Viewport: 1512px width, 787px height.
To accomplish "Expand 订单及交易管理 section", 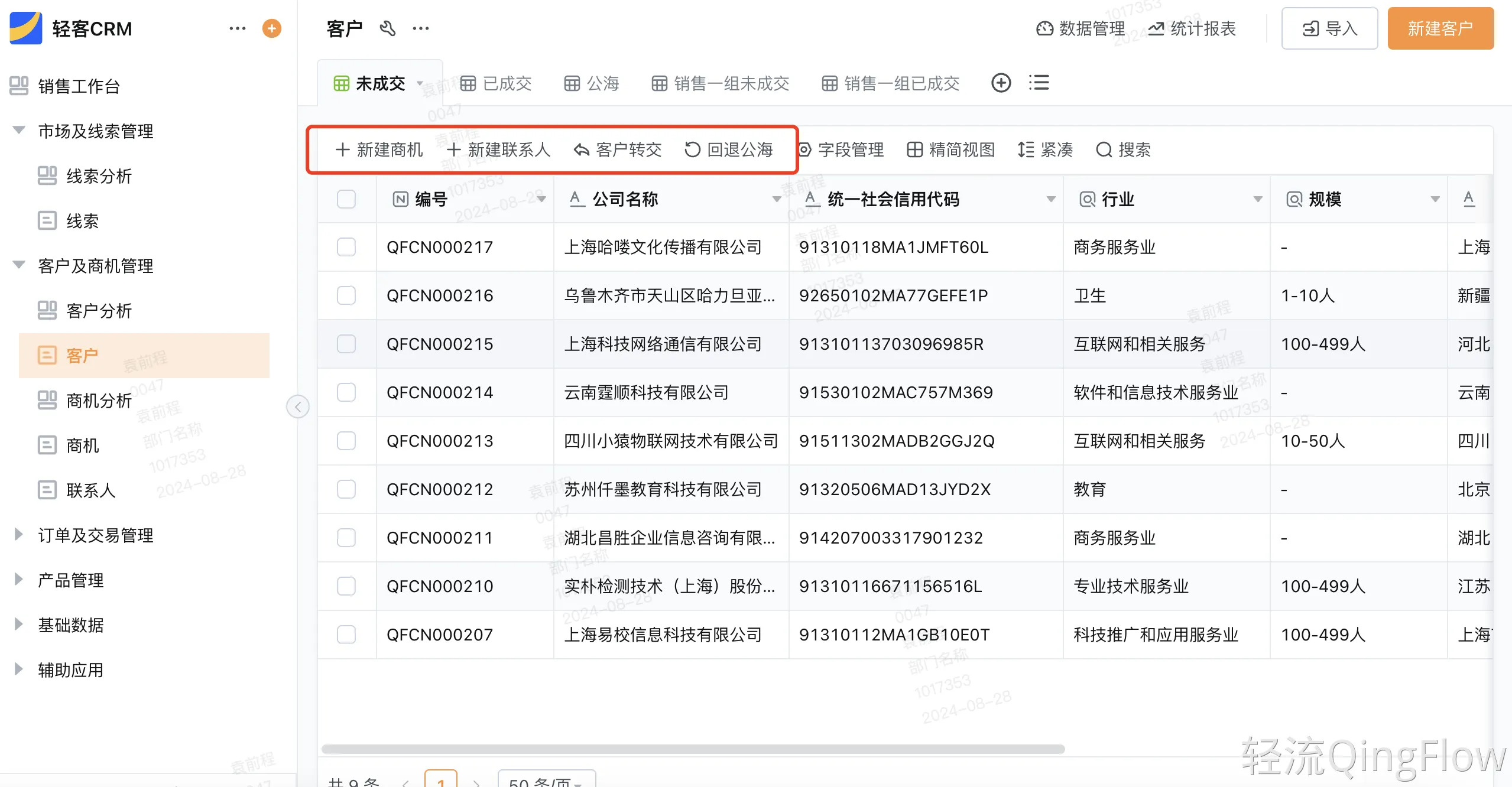I will tap(19, 535).
